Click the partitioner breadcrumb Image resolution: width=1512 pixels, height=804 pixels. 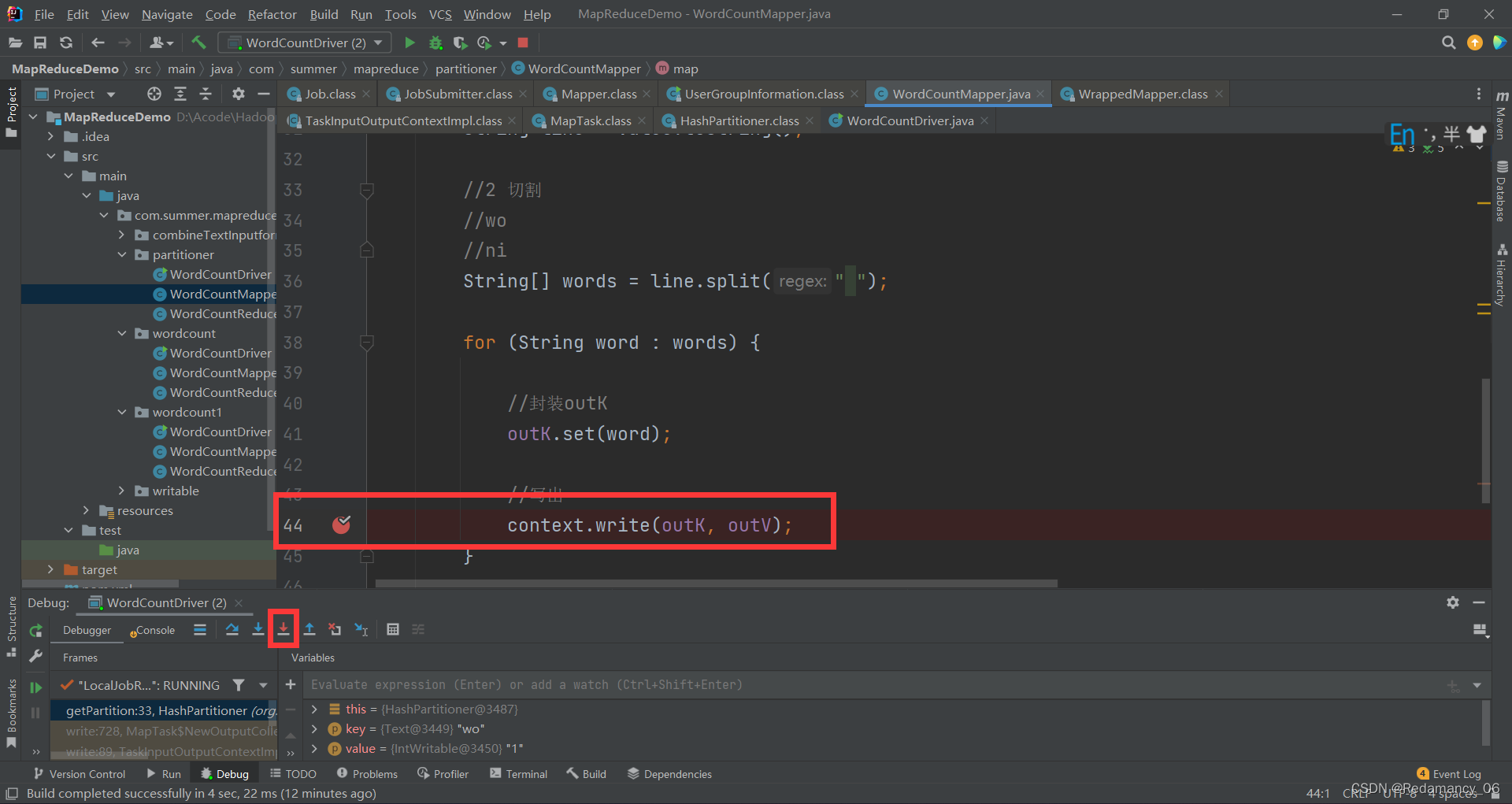coord(466,69)
